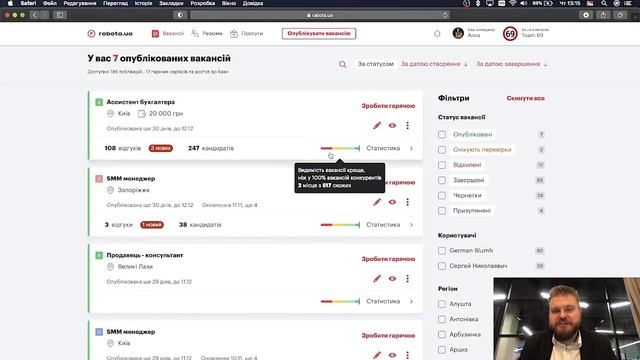640x360 pixels.
Task: Open the Ассистент бухгалтера vacancy title
Action: click(140, 102)
